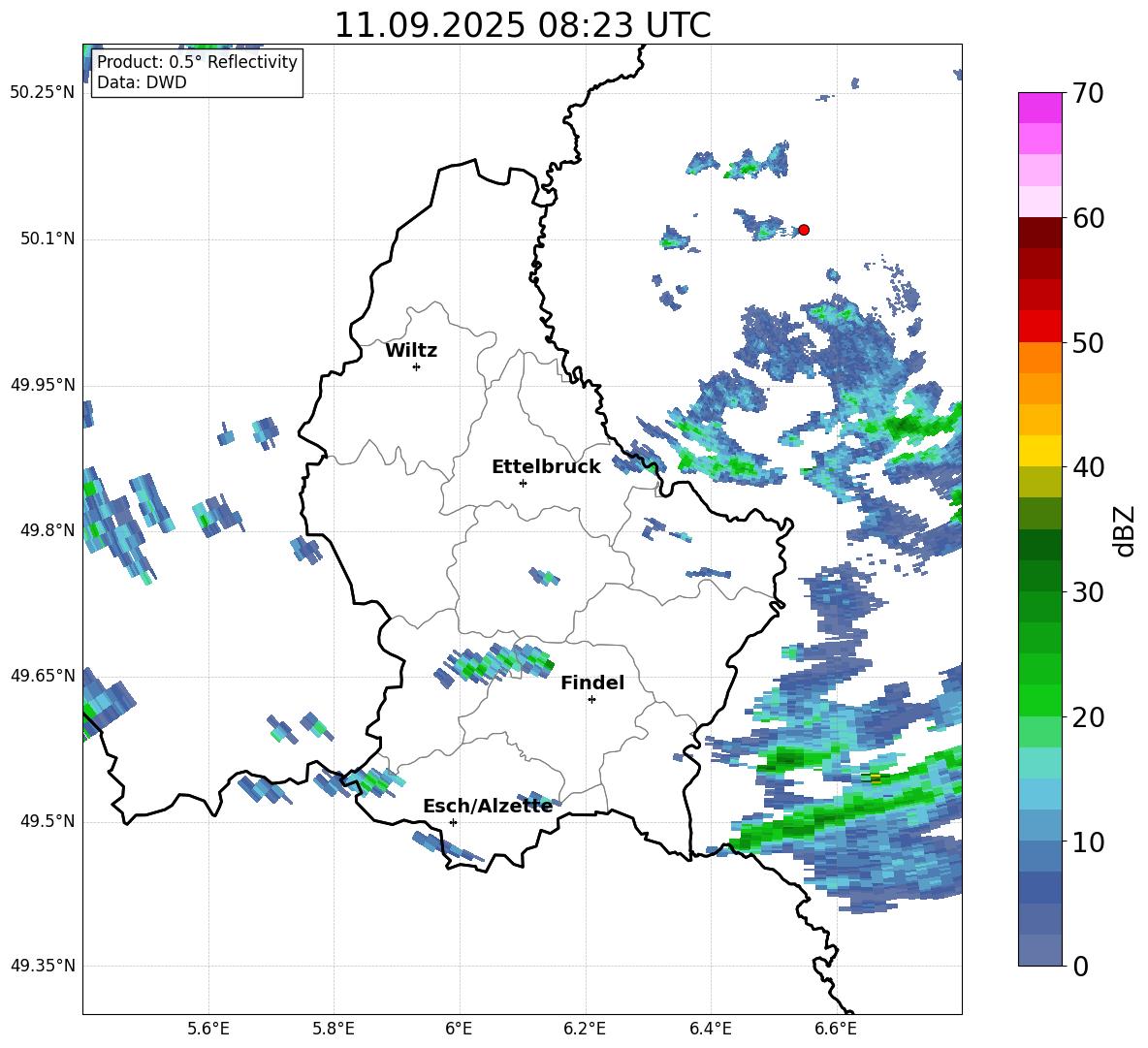Click the 40 colorbar tick label
Screen dimensions: 1148x1048
[x=1088, y=467]
